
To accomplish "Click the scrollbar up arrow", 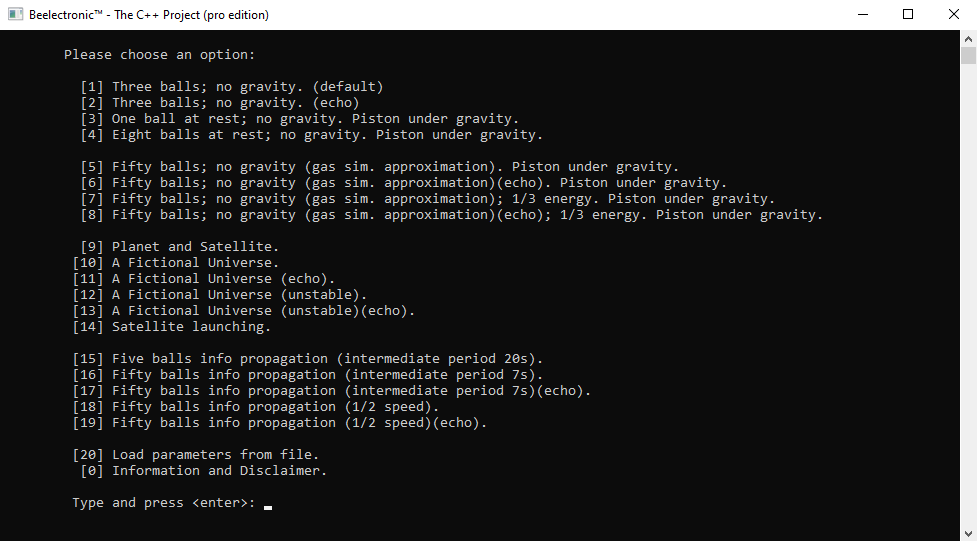I will [968, 38].
